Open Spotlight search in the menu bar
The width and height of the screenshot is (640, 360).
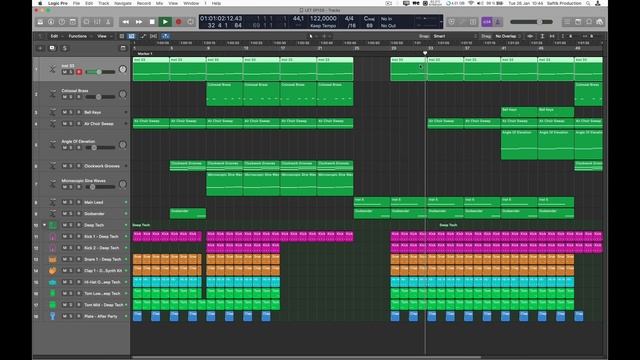click(588, 3)
